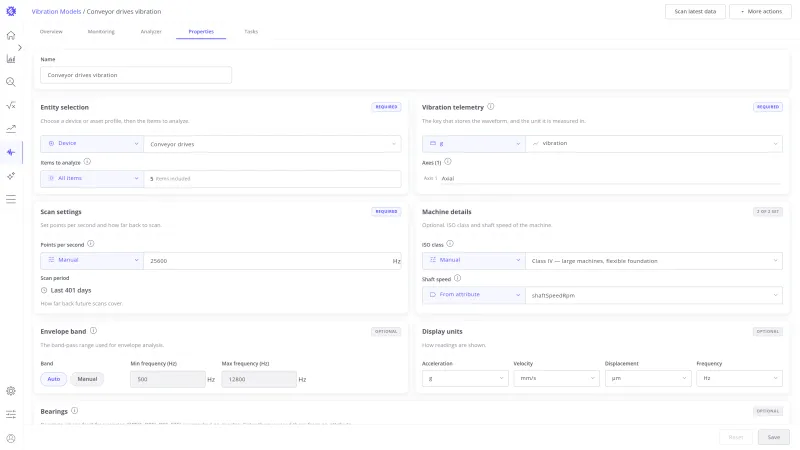
Task: Open the Conveyor drives profile dropdown
Action: tap(272, 144)
